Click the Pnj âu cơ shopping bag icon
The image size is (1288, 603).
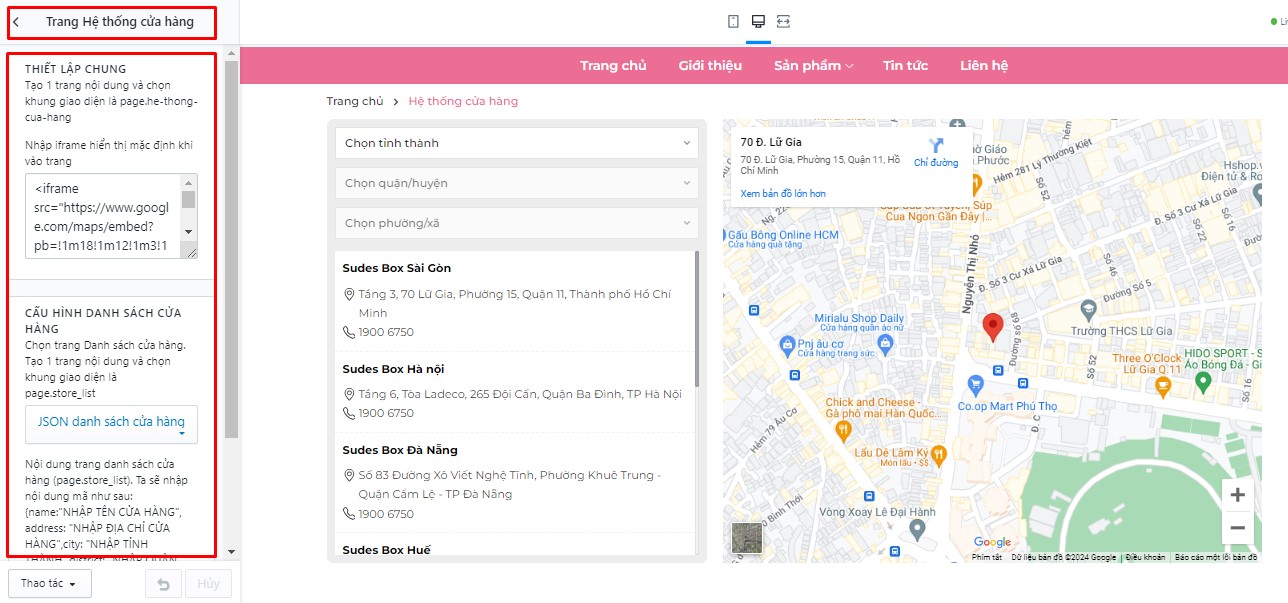point(787,345)
